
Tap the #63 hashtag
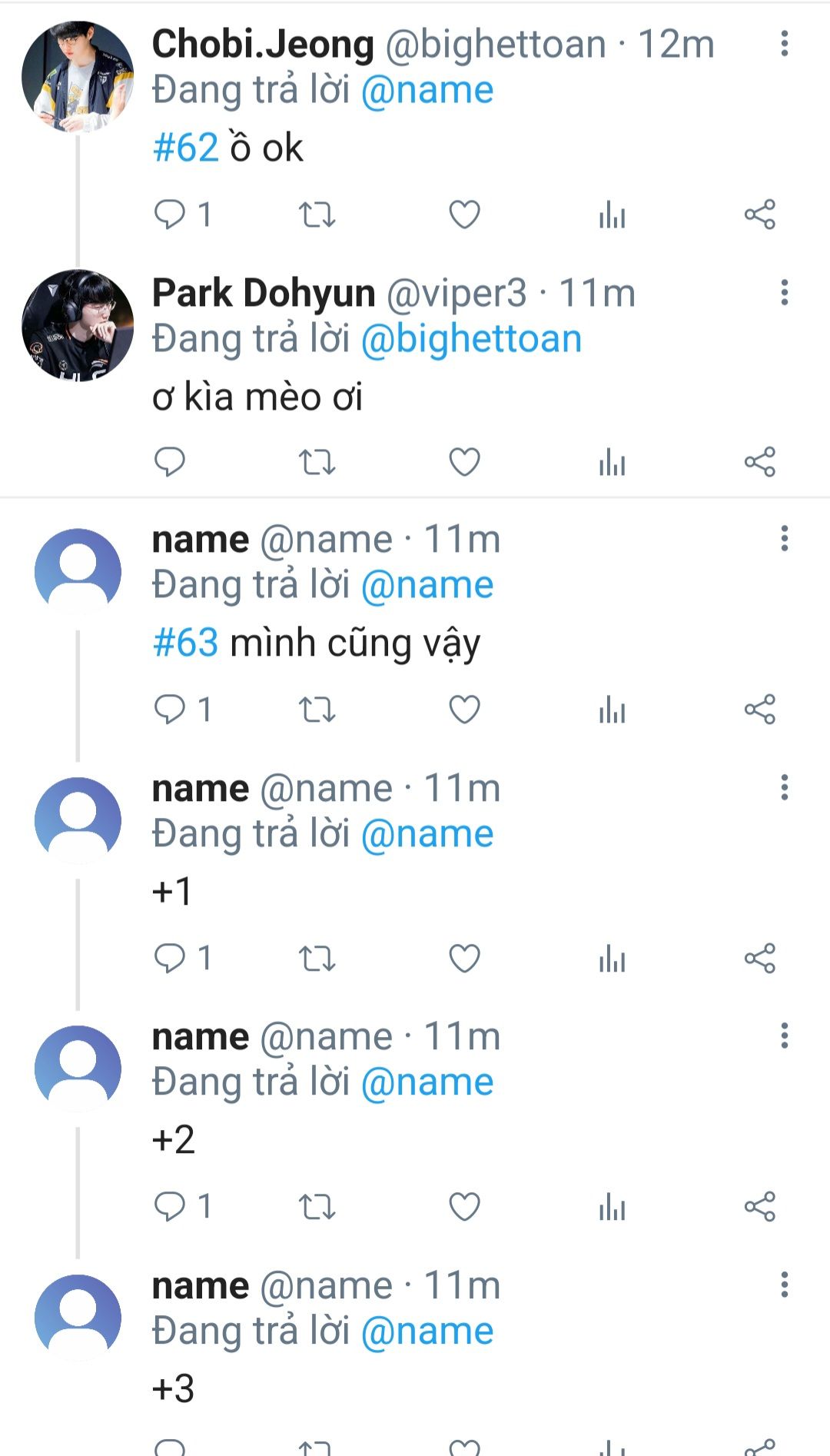(x=186, y=643)
